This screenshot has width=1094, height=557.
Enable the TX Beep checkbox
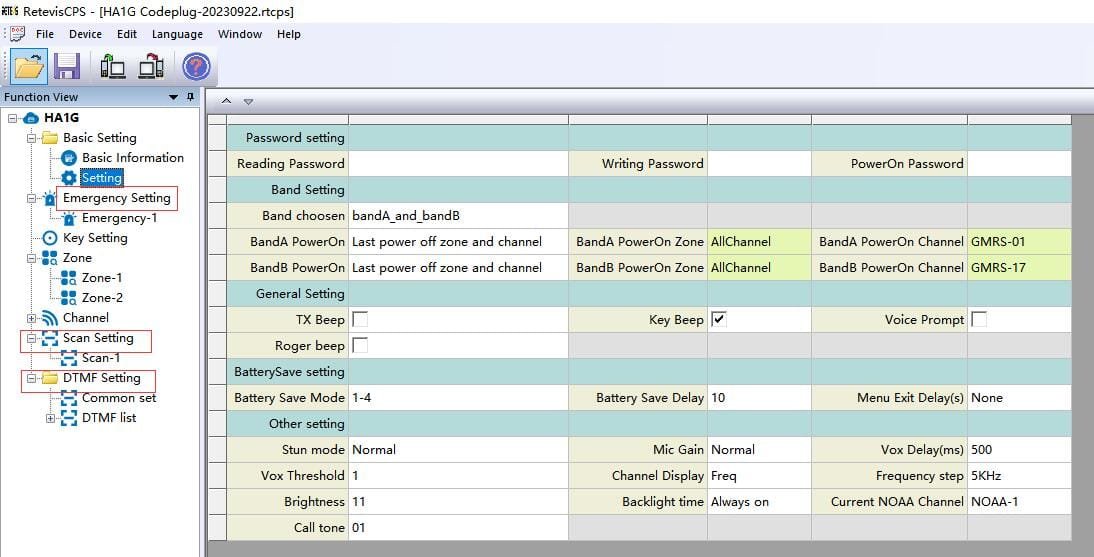(360, 320)
